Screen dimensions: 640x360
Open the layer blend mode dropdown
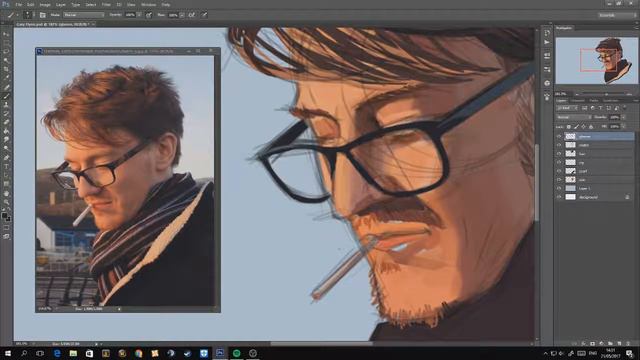point(574,117)
